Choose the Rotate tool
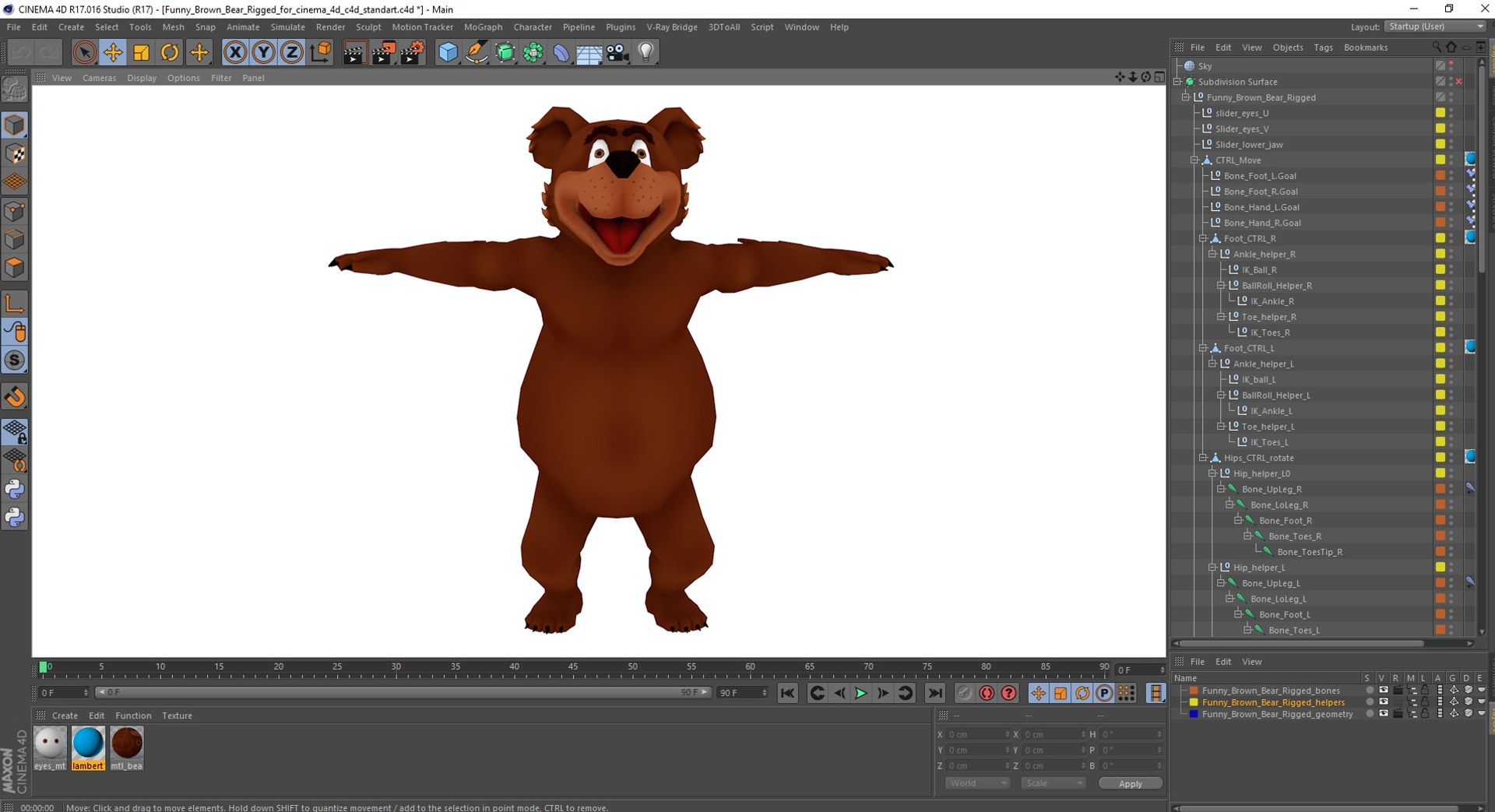Viewport: 1495px width, 812px height. tap(170, 53)
